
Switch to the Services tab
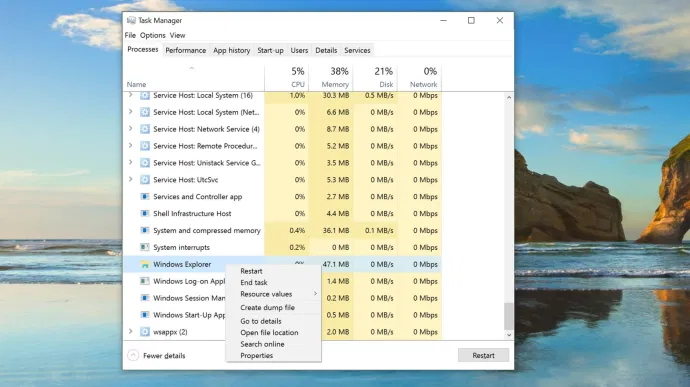[357, 50]
